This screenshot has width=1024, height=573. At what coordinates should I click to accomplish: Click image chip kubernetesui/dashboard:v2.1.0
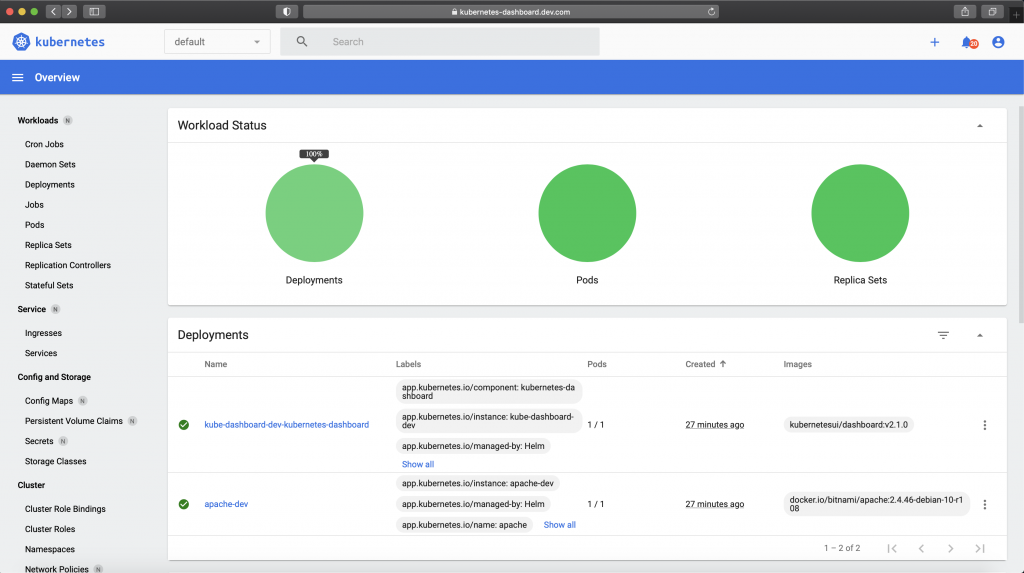coord(848,425)
